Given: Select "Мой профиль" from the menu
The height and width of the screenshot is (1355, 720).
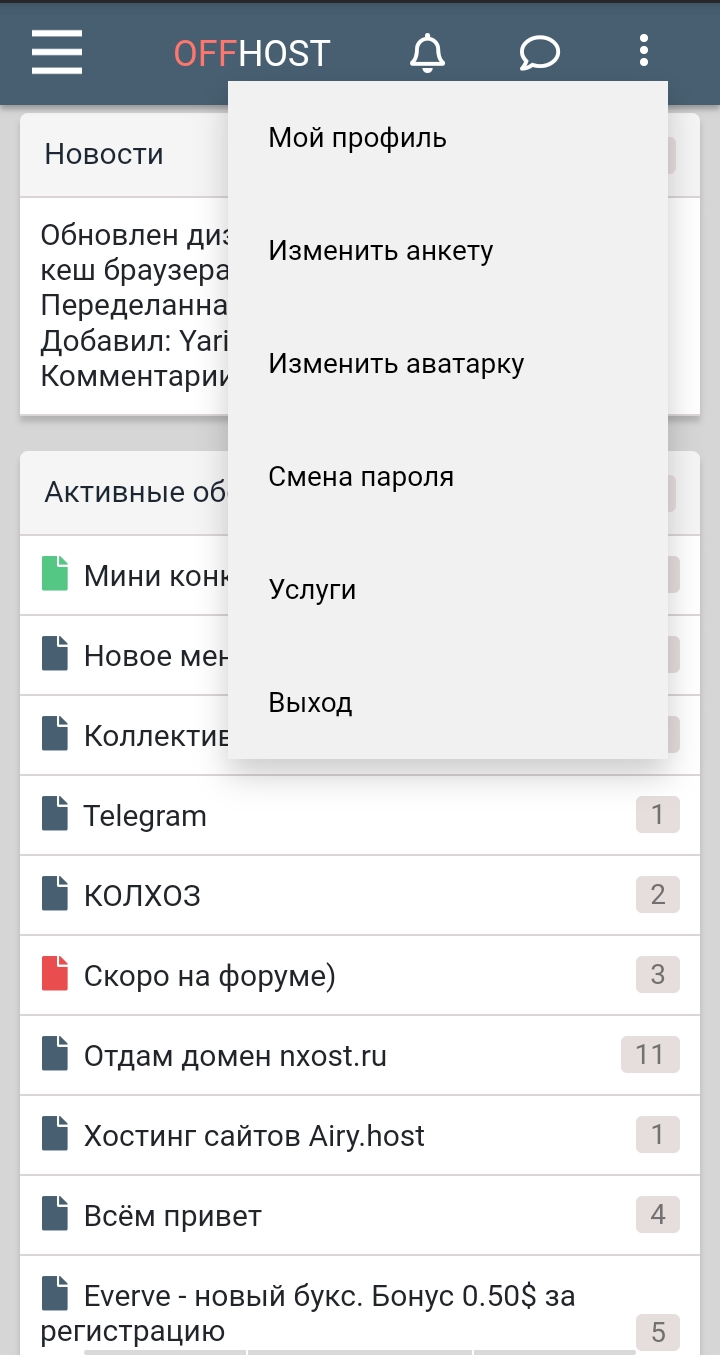Looking at the screenshot, I should point(357,138).
